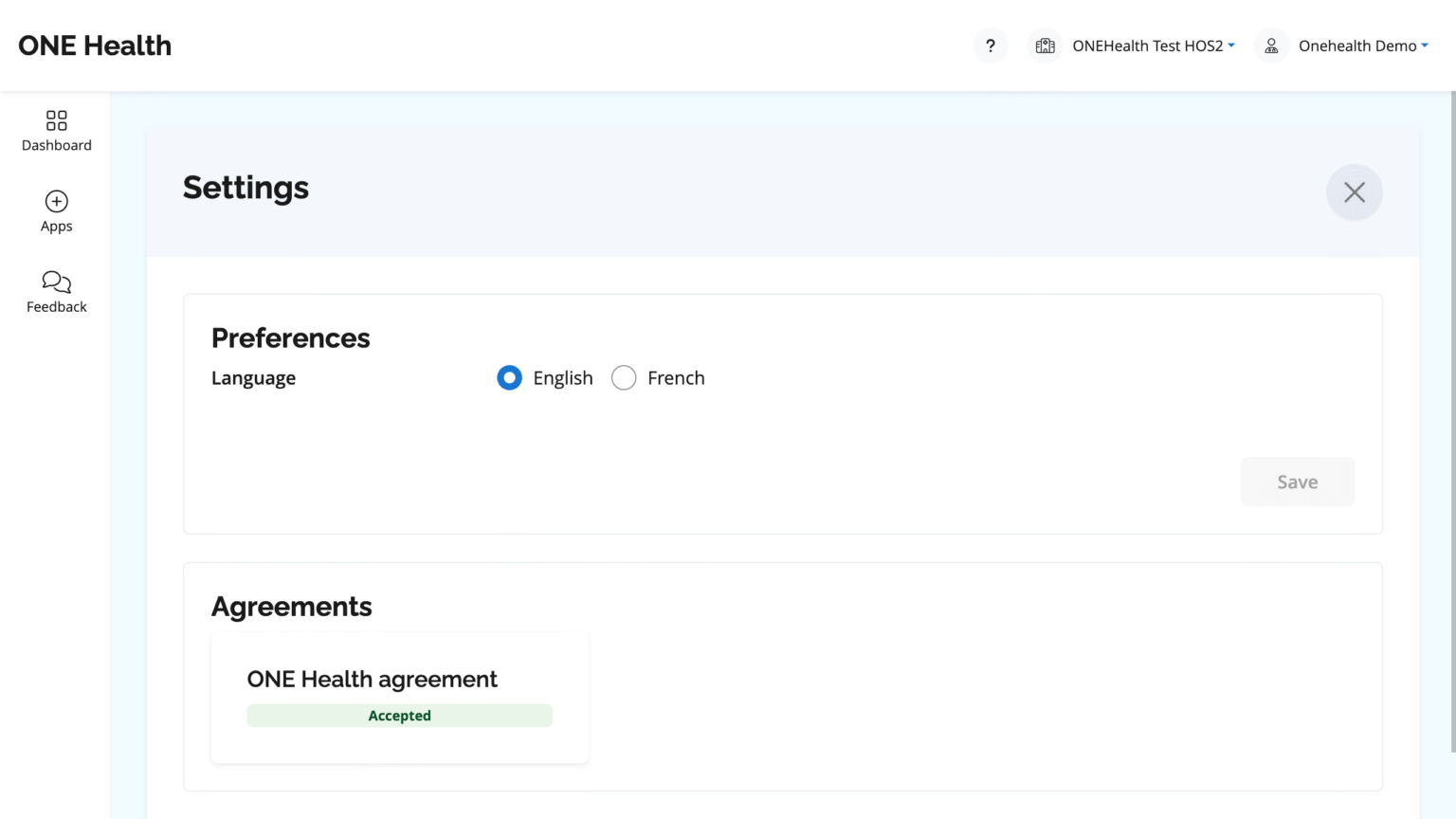Click the caret beside ONEHealth Test HOS2
This screenshot has height=819, width=1456.
pyautogui.click(x=1231, y=45)
